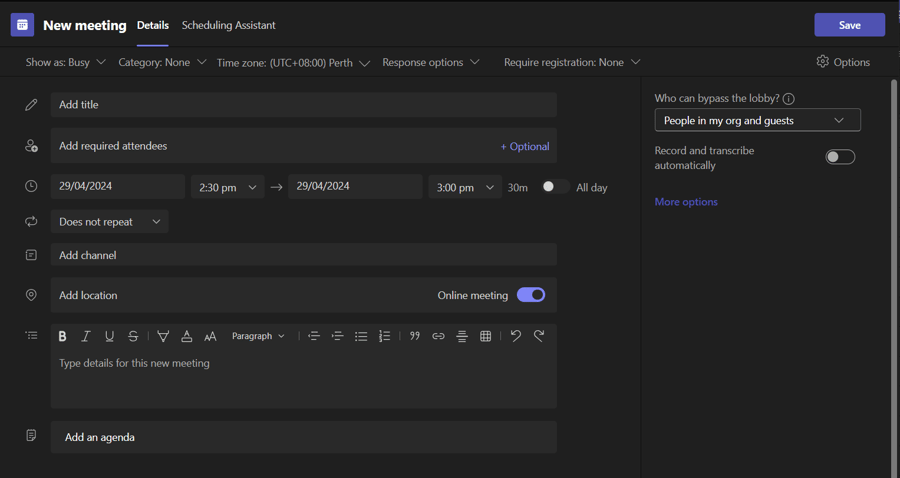Open the 2:30 pm start time dropdown

[x=228, y=187]
